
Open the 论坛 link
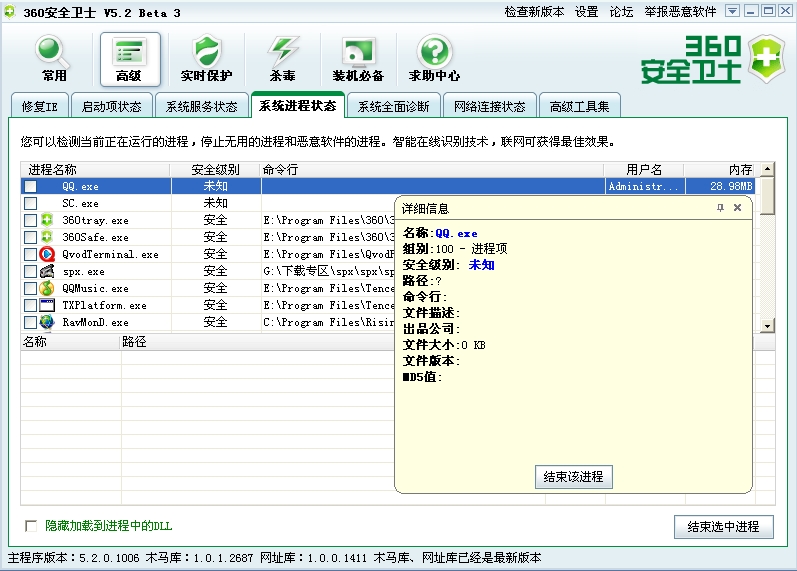coord(621,12)
